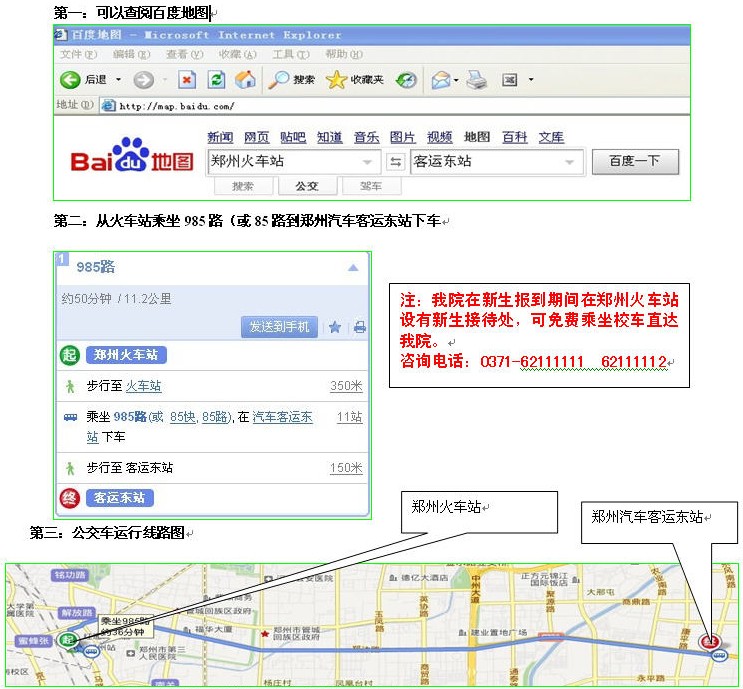
Task: Click the 150米 distance link
Action: pos(346,468)
